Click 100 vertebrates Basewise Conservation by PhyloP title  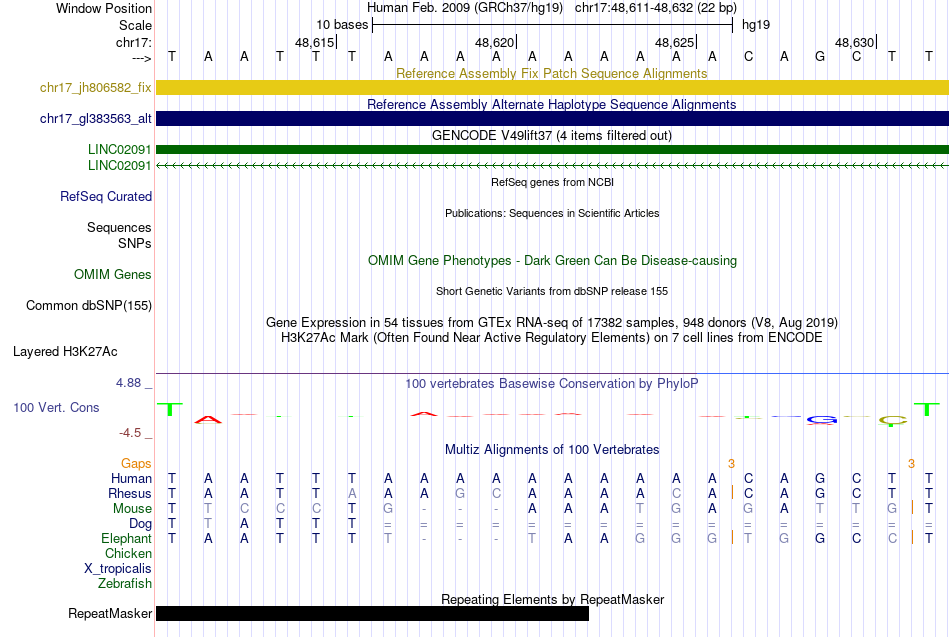tap(552, 384)
